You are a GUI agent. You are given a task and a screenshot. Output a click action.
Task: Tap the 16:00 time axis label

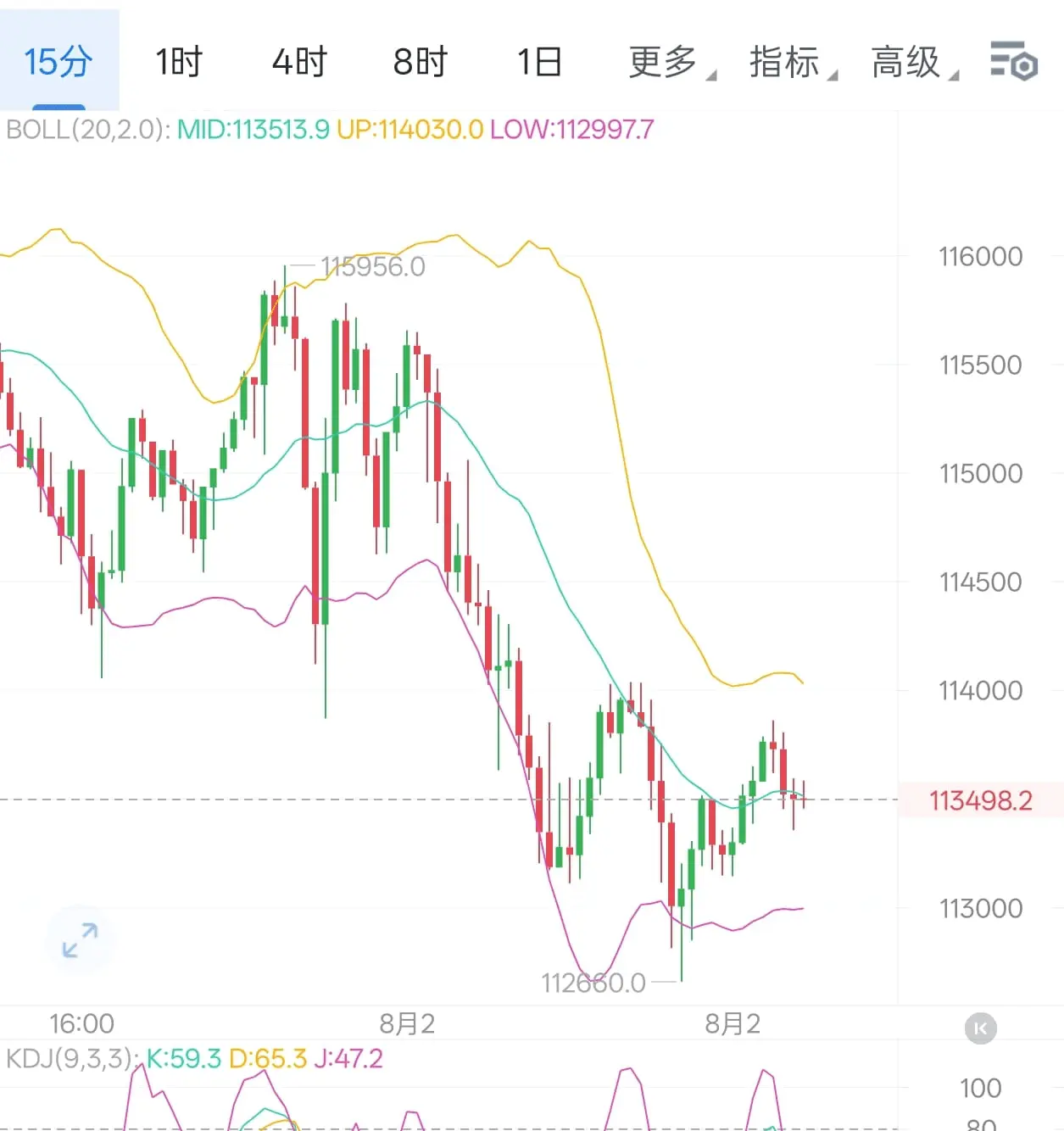[x=81, y=1024]
